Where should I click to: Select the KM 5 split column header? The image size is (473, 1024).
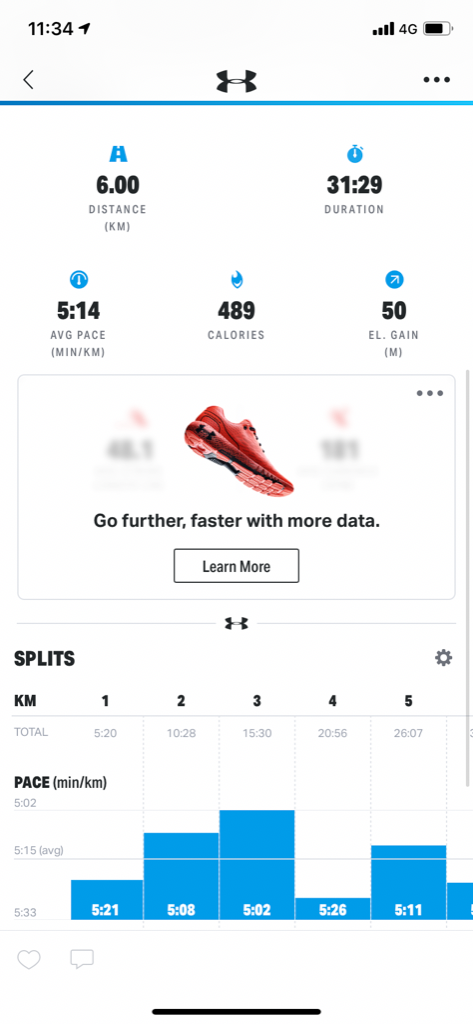pos(408,701)
